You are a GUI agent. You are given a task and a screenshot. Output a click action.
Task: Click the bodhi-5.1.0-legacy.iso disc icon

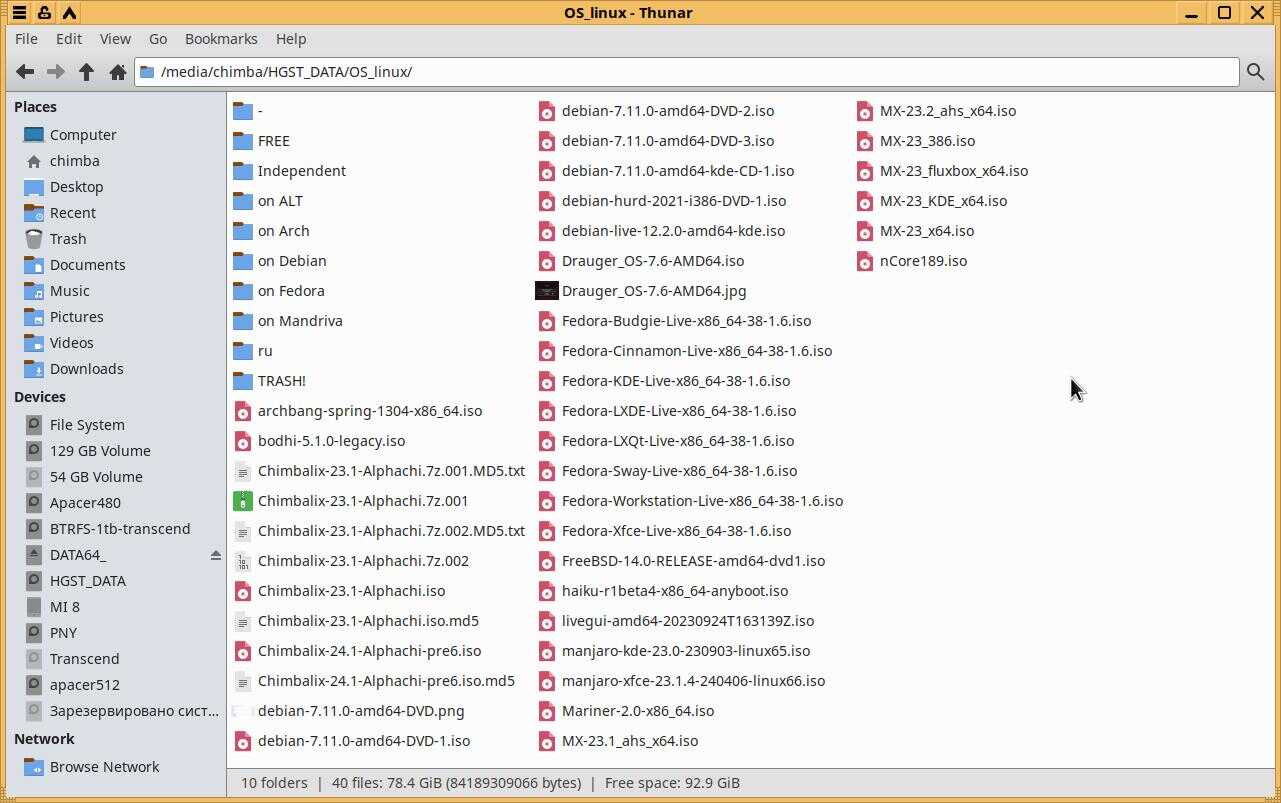click(242, 441)
